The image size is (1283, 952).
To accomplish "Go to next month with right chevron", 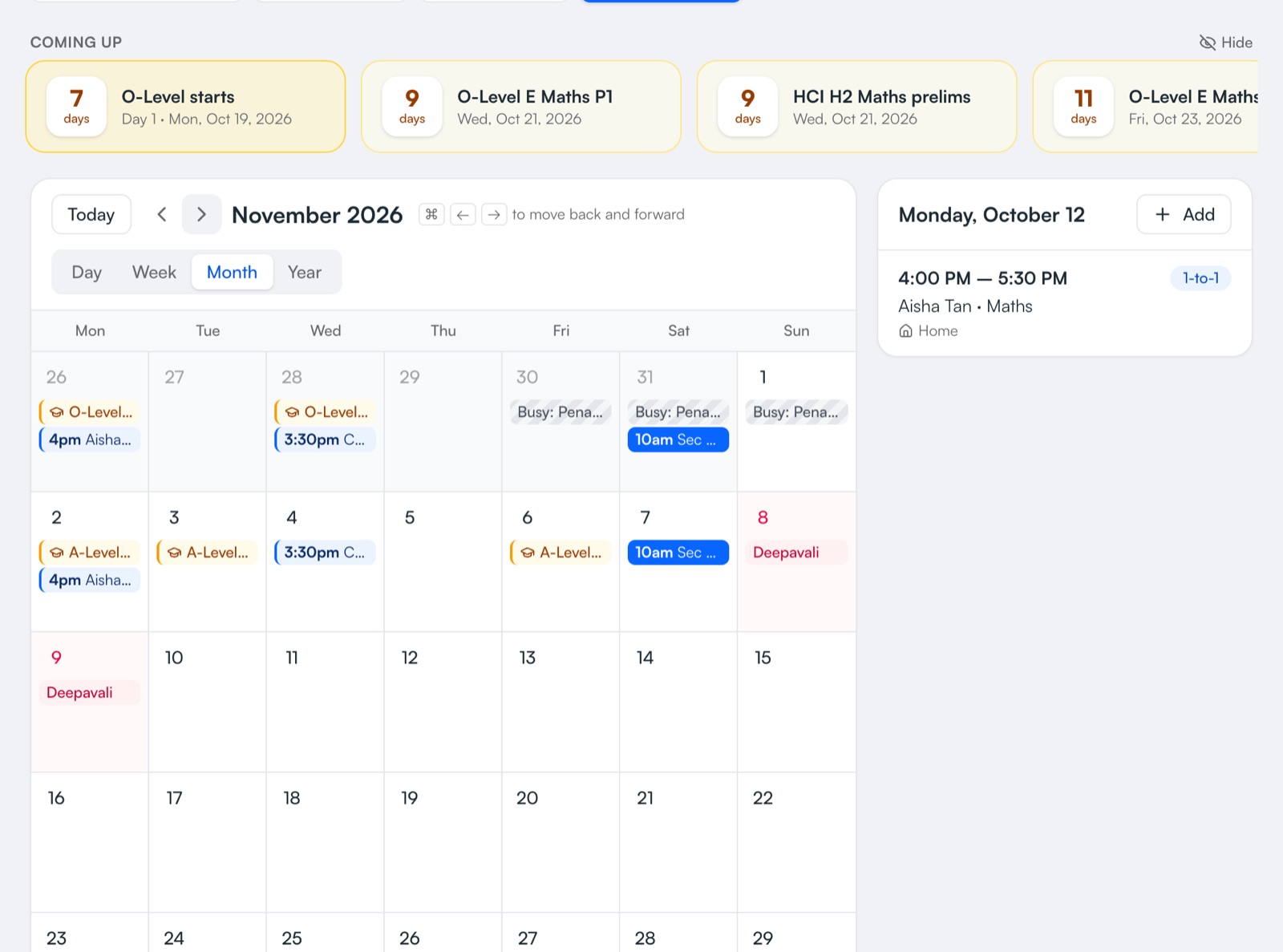I will tap(201, 214).
